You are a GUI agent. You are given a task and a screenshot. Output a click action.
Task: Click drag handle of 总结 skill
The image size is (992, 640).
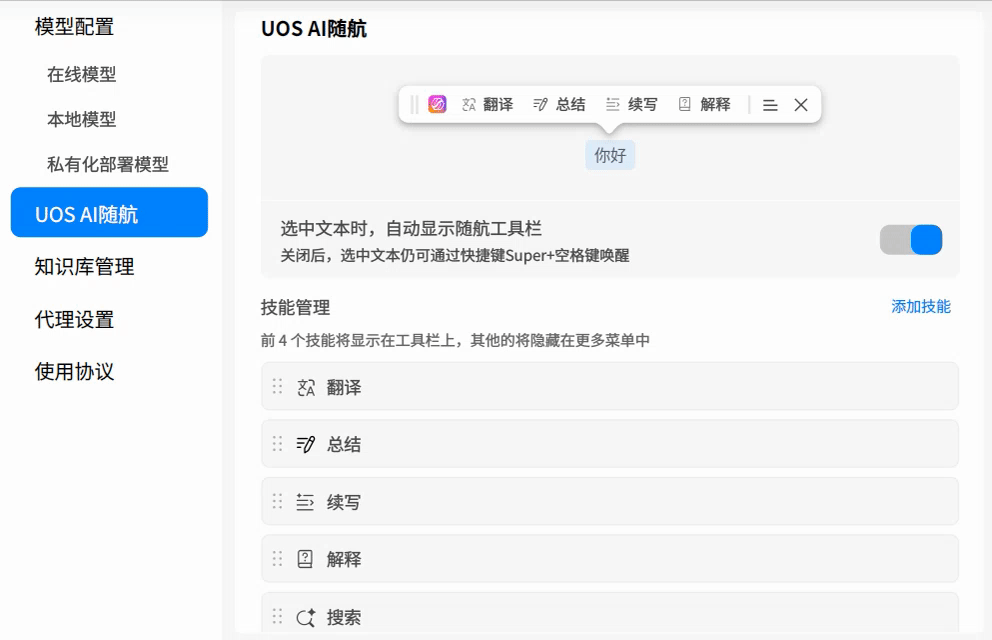coord(277,444)
